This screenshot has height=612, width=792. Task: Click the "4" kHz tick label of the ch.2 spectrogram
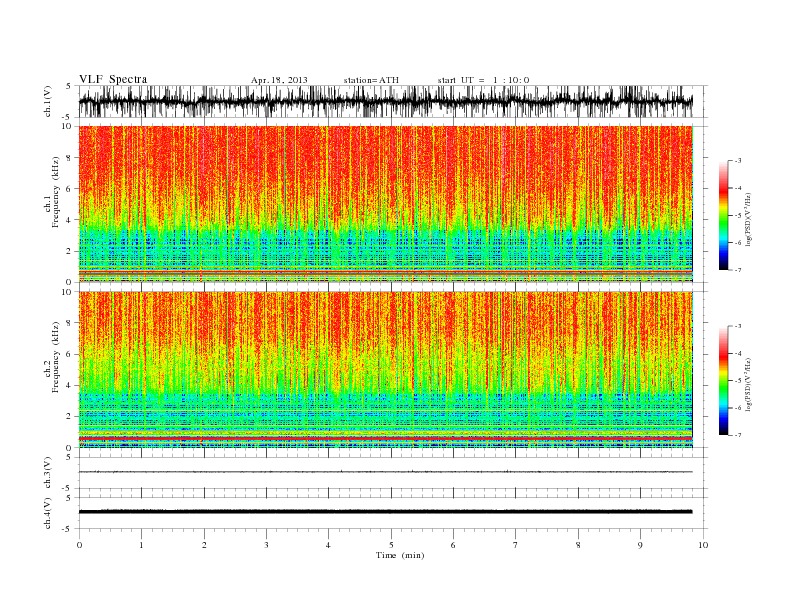69,385
